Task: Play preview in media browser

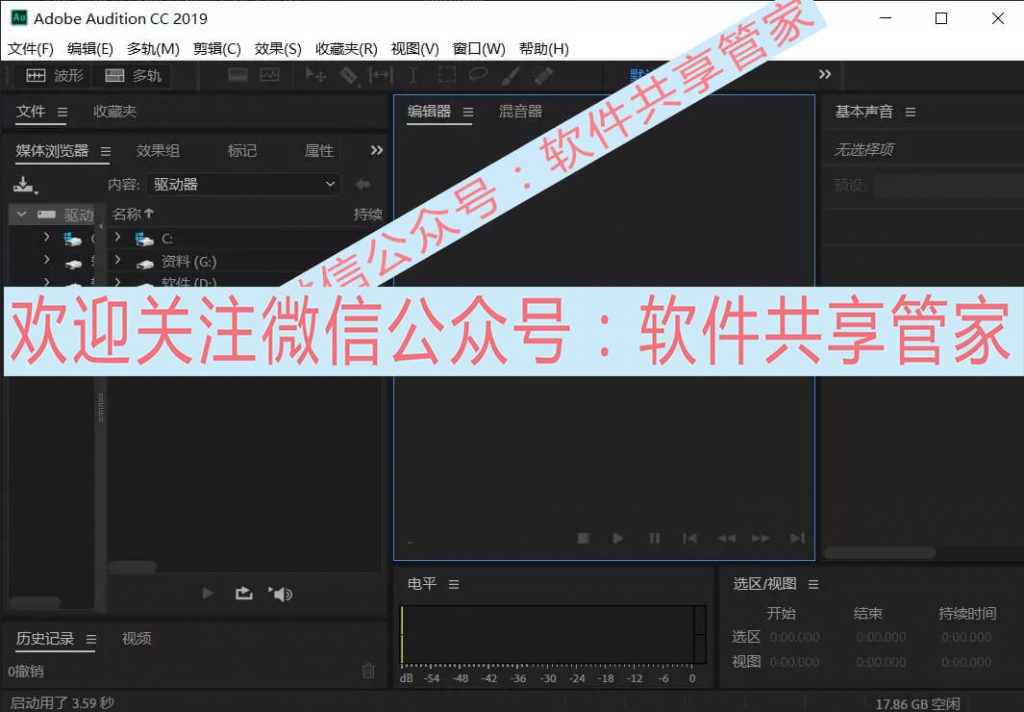Action: click(208, 593)
